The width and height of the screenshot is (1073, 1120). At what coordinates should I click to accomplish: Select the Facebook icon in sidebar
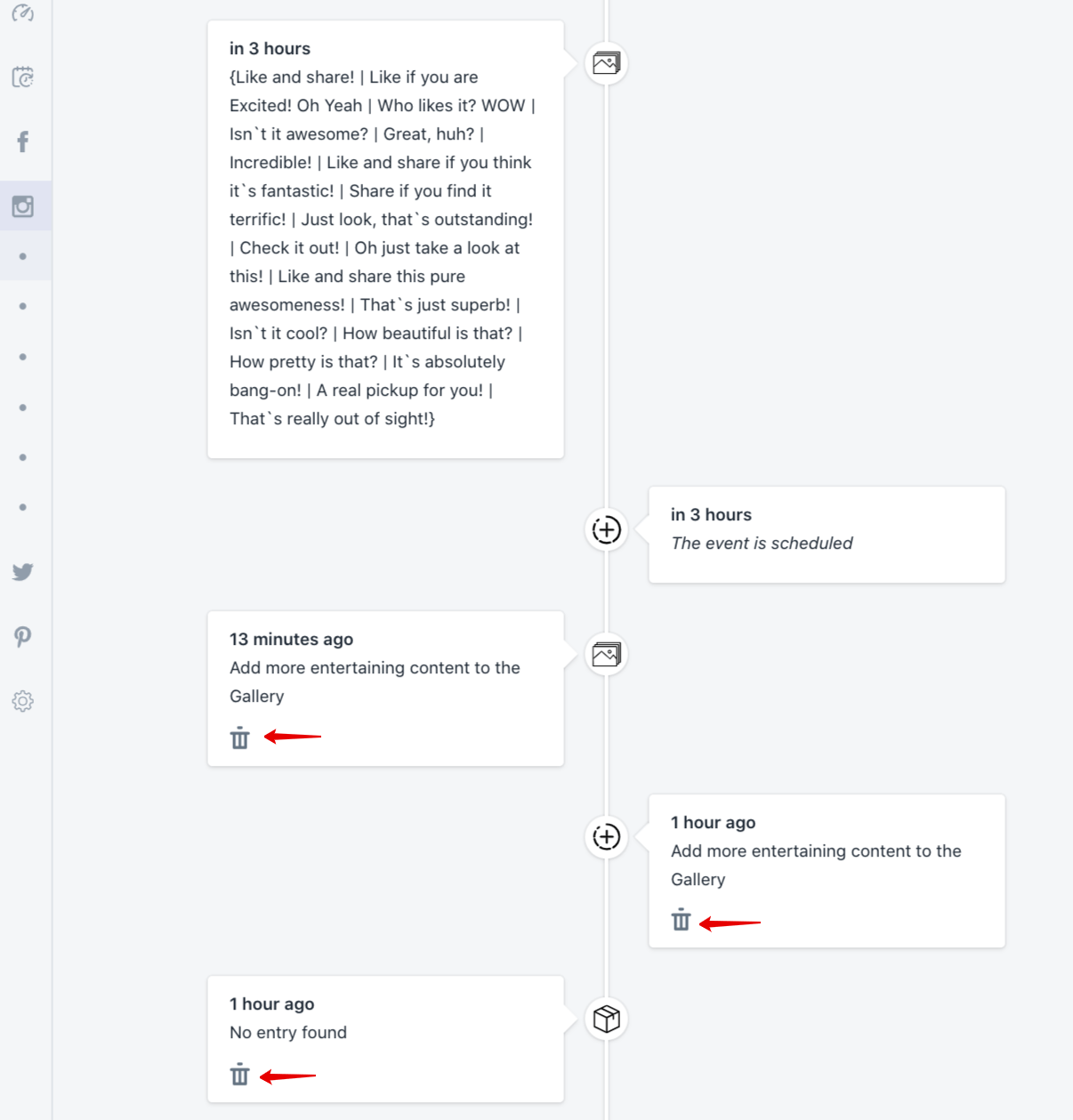[23, 141]
